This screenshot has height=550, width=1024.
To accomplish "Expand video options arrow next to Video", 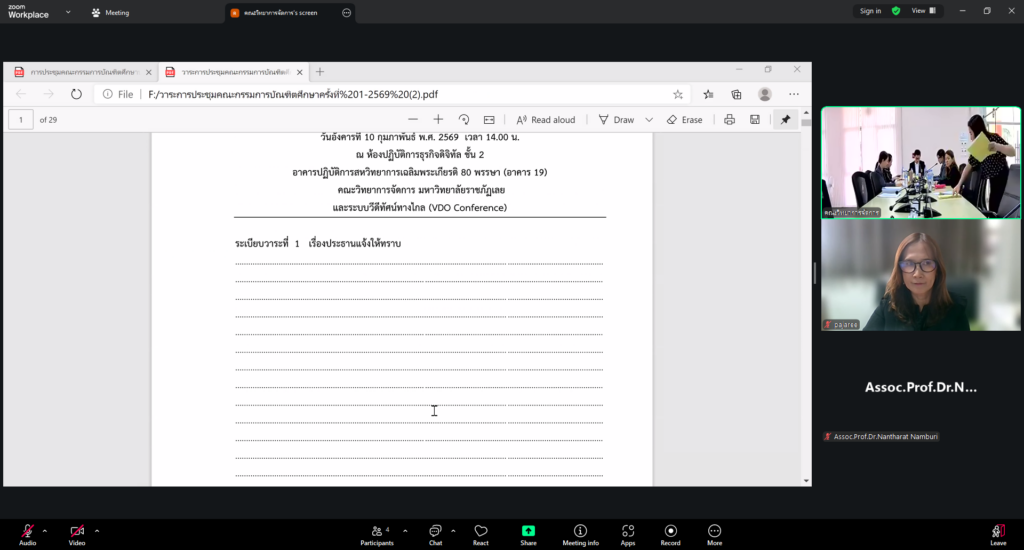I will [x=97, y=530].
